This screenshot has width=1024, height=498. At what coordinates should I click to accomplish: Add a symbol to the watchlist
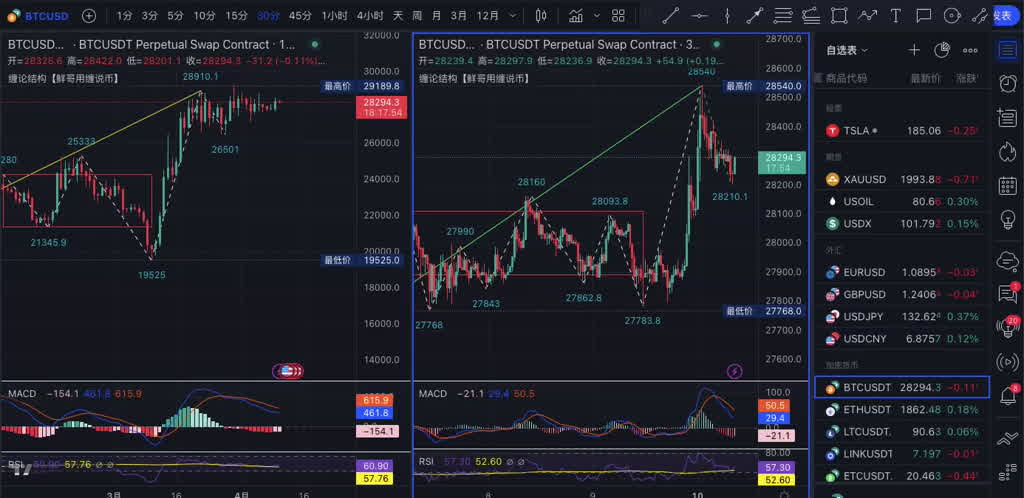point(913,50)
